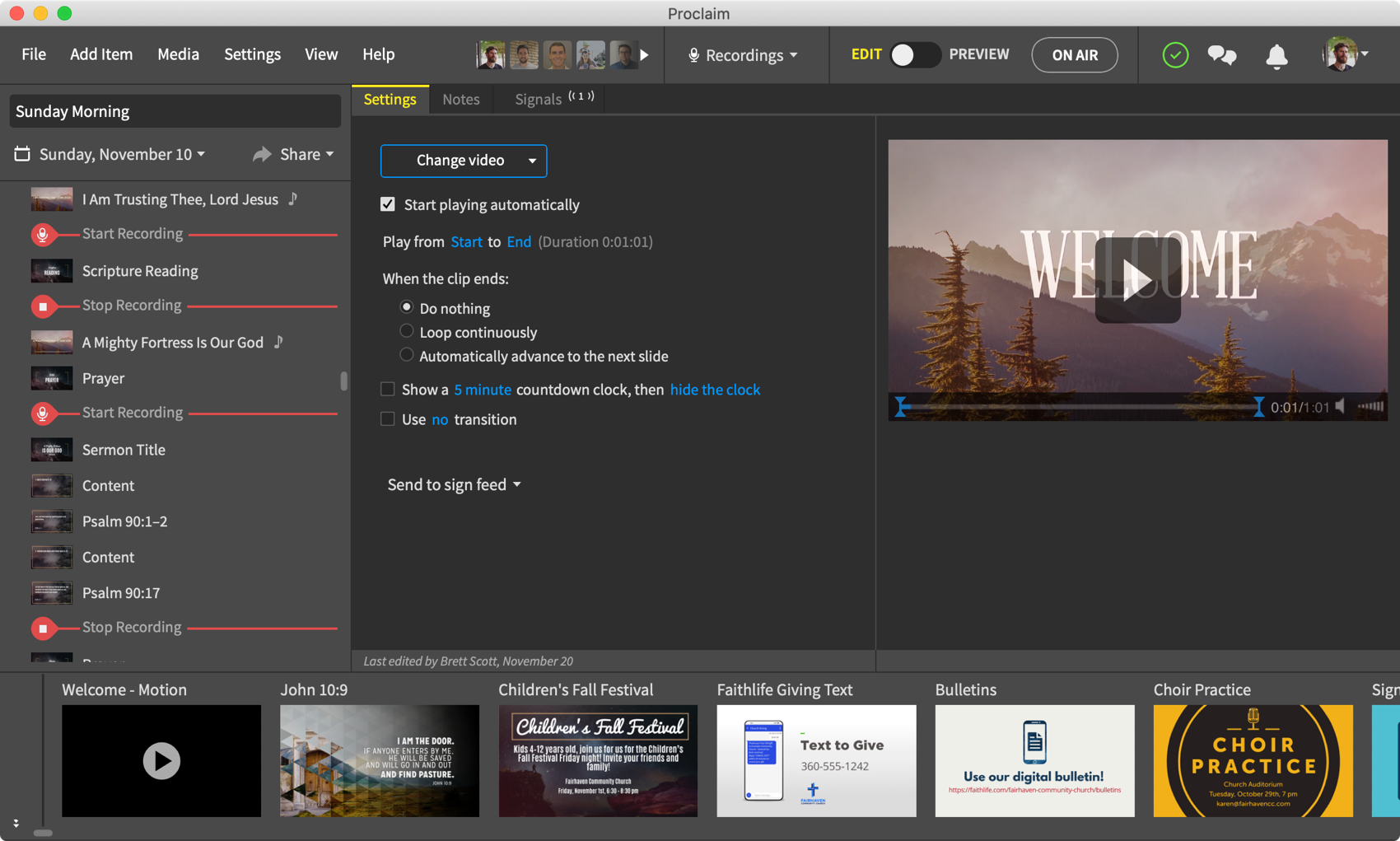Image resolution: width=1400 pixels, height=841 pixels.
Task: Open the Change video dropdown
Action: click(532, 161)
